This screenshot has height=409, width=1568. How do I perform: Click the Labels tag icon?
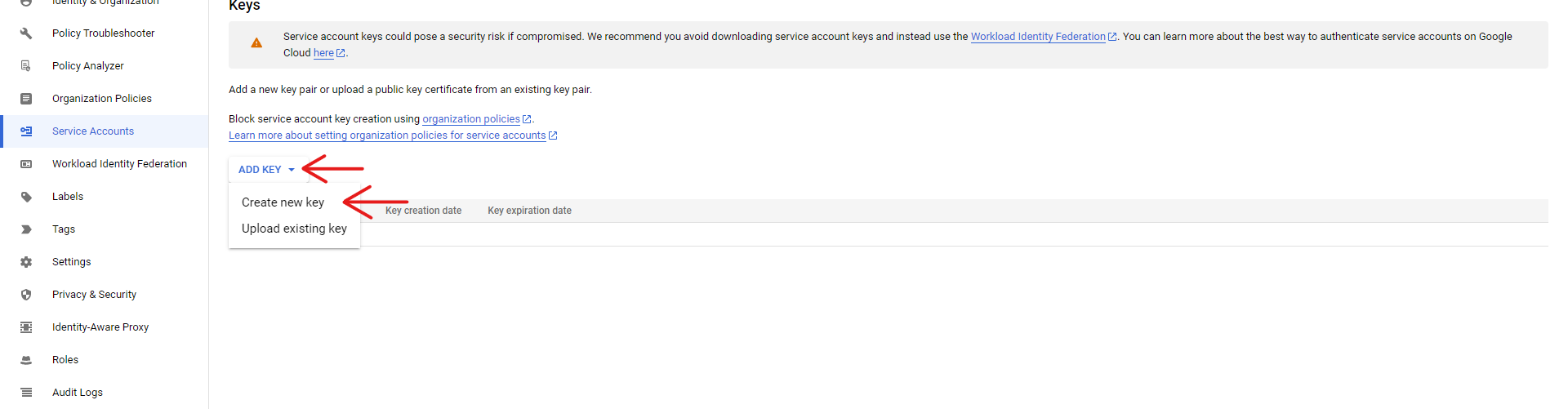[x=26, y=197]
